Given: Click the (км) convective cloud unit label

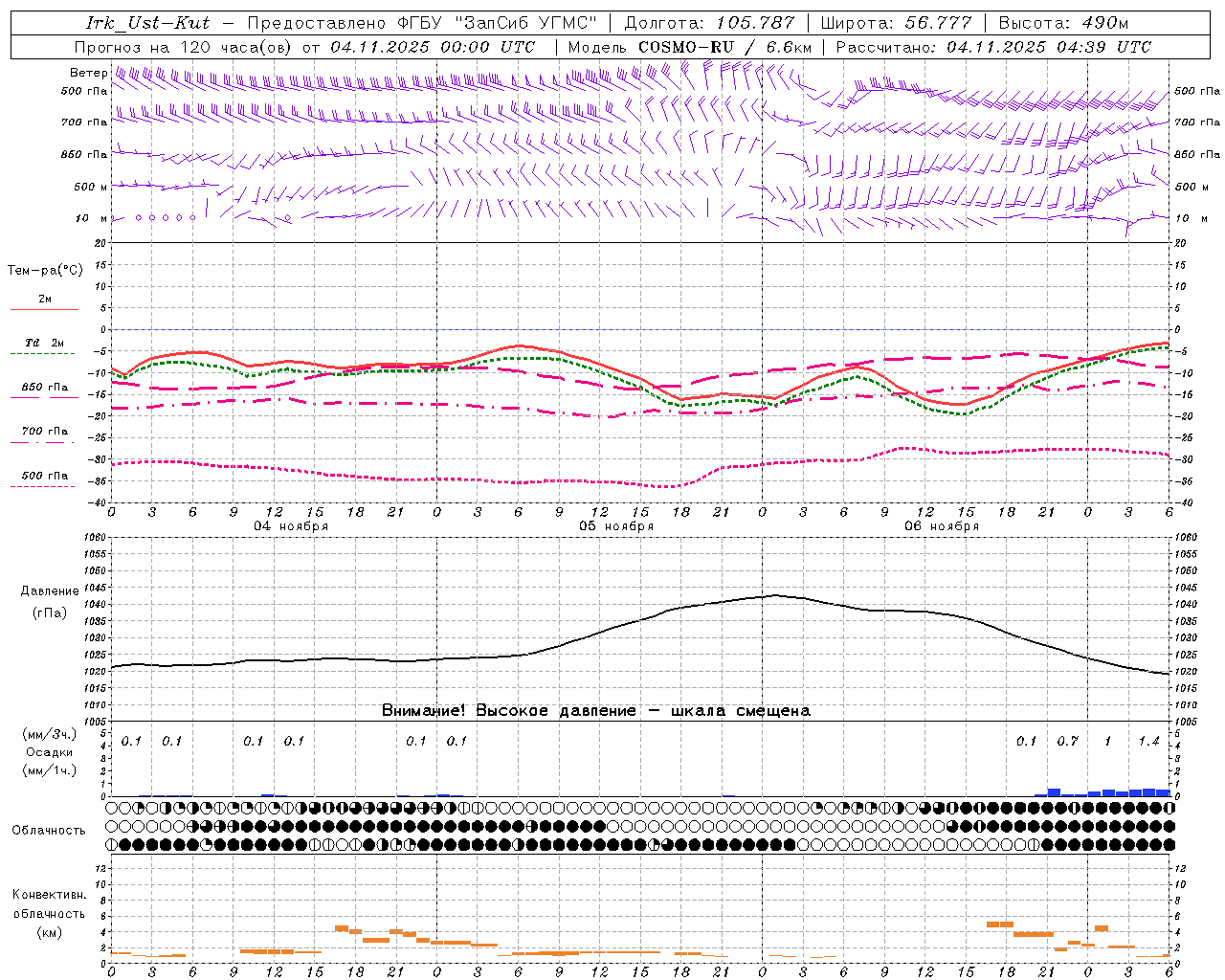Looking at the screenshot, I should coord(49,932).
